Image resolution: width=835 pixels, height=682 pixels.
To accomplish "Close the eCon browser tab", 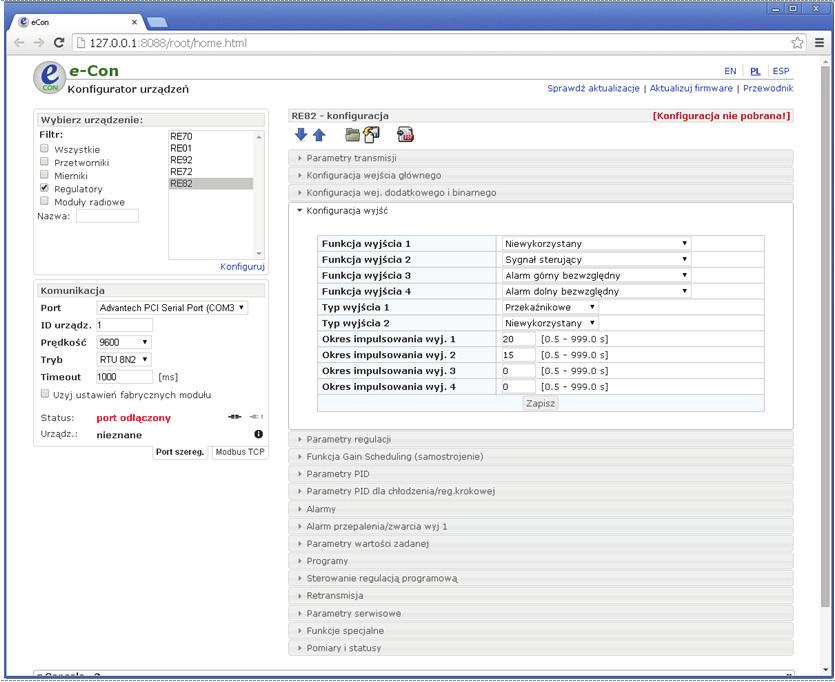I will pos(134,22).
